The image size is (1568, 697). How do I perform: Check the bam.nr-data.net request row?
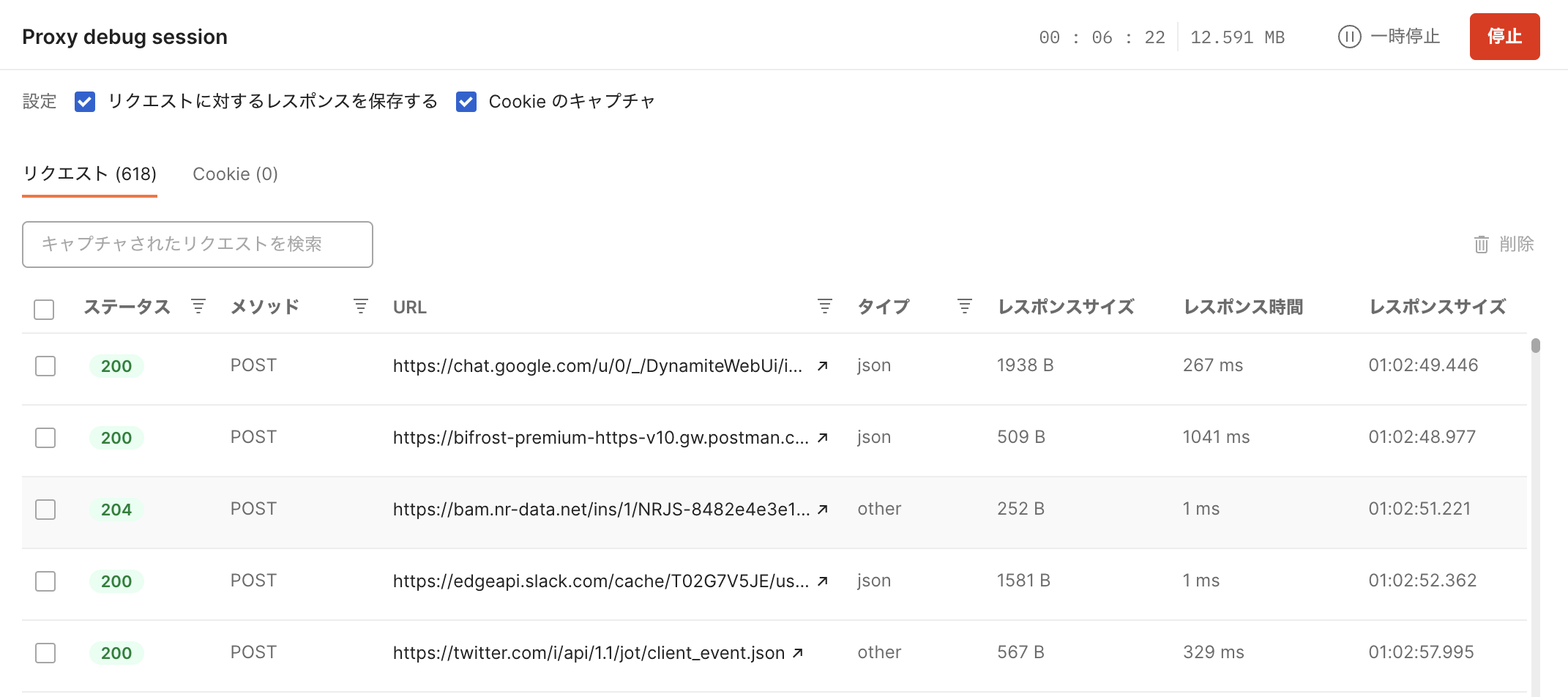click(x=45, y=509)
